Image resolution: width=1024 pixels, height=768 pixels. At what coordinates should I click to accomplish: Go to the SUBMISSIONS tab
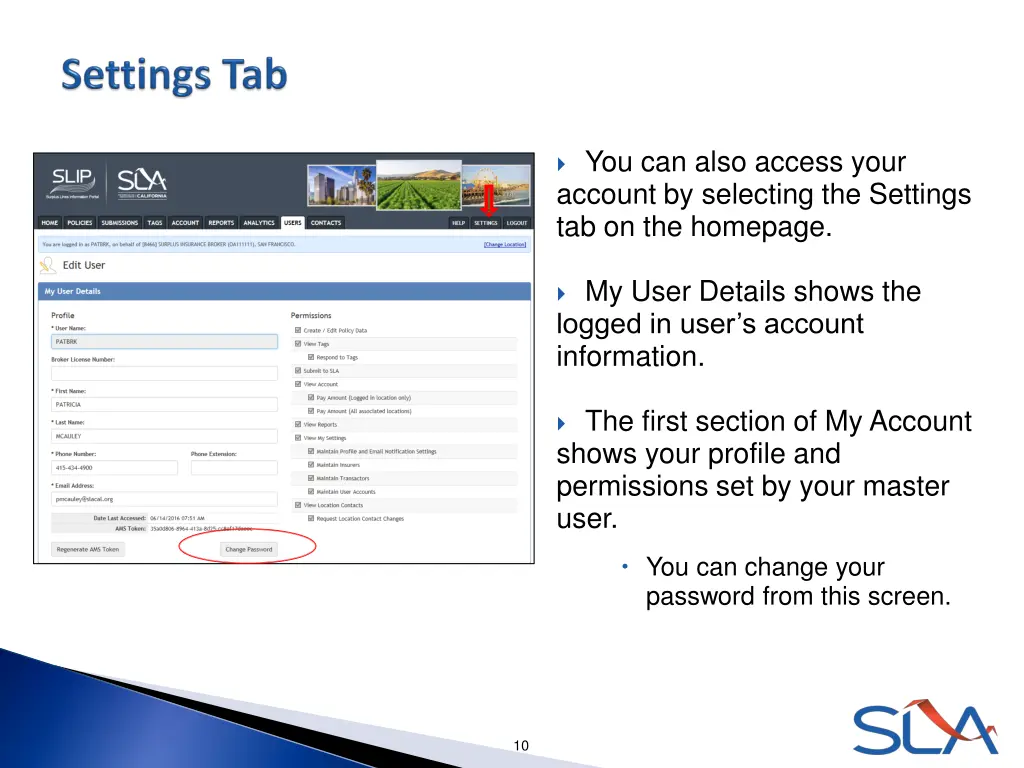coord(120,223)
